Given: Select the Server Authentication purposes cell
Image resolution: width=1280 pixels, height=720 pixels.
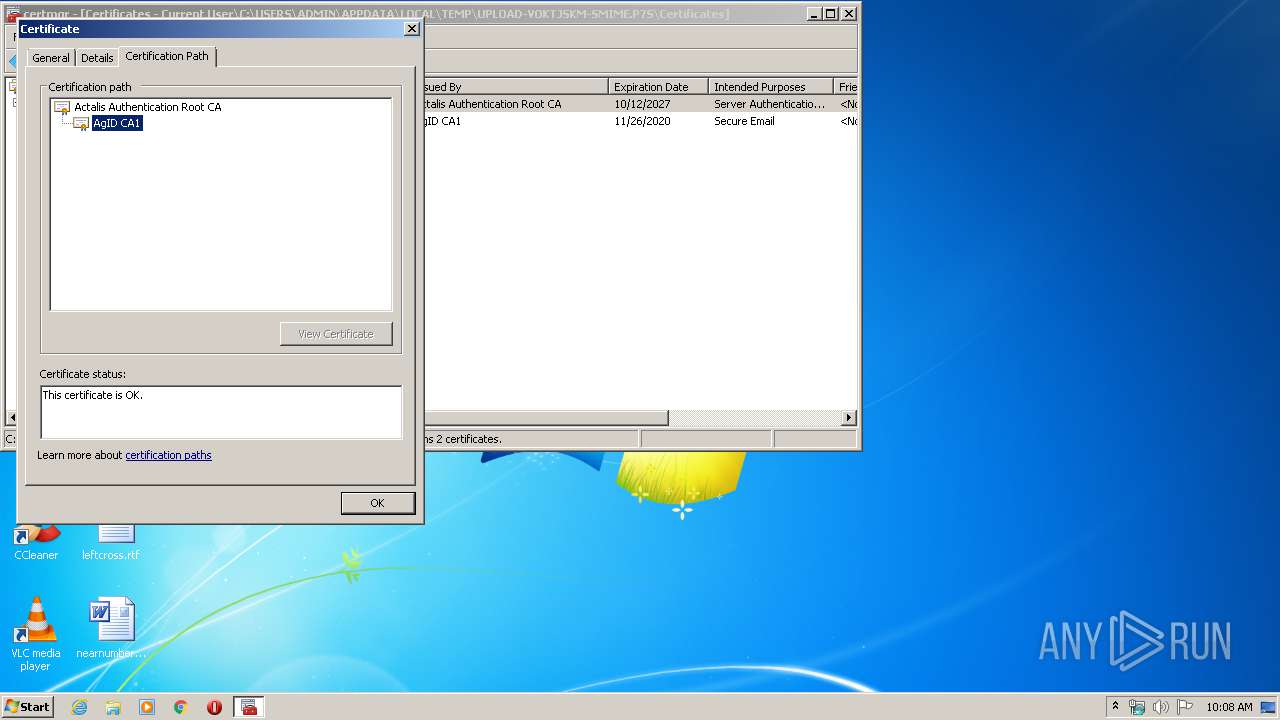Looking at the screenshot, I should (769, 104).
